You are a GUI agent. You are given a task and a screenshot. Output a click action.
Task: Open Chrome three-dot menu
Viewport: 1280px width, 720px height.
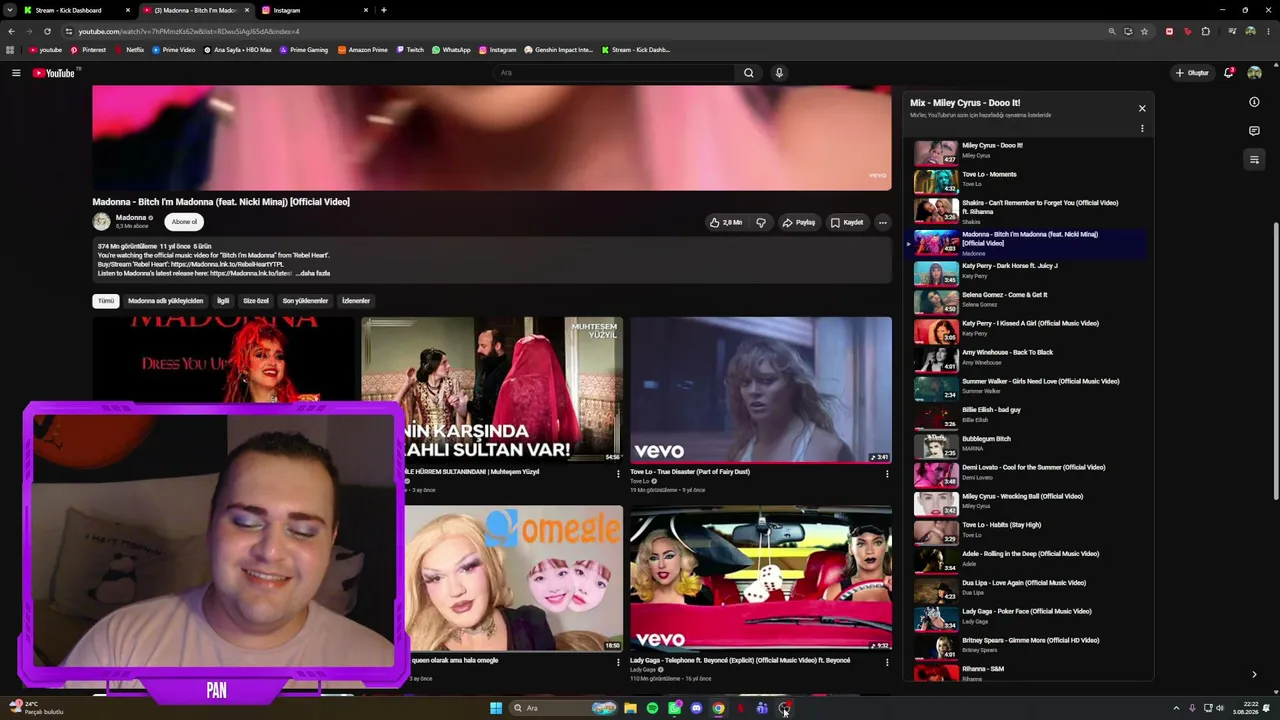pos(1268,31)
